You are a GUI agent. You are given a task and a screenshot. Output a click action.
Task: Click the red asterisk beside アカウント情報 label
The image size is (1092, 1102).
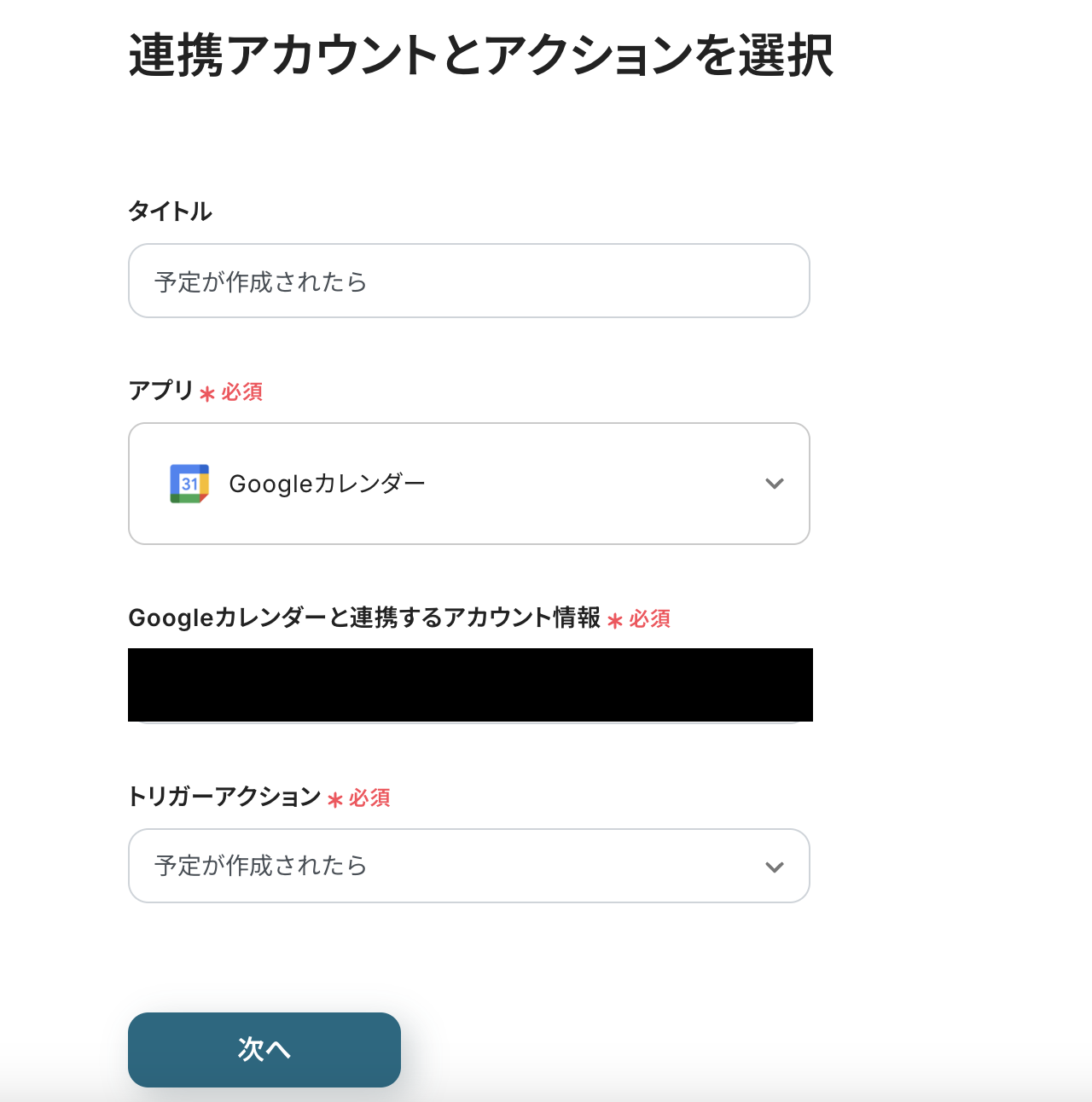(x=614, y=620)
